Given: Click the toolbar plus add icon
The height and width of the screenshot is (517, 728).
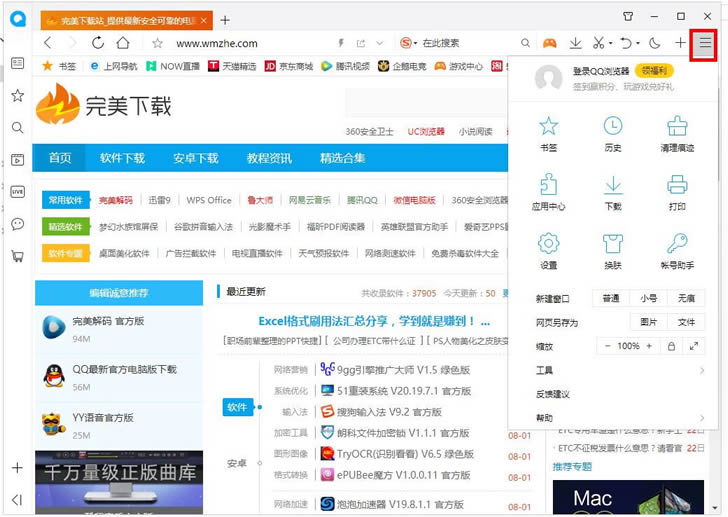Looking at the screenshot, I should point(680,43).
